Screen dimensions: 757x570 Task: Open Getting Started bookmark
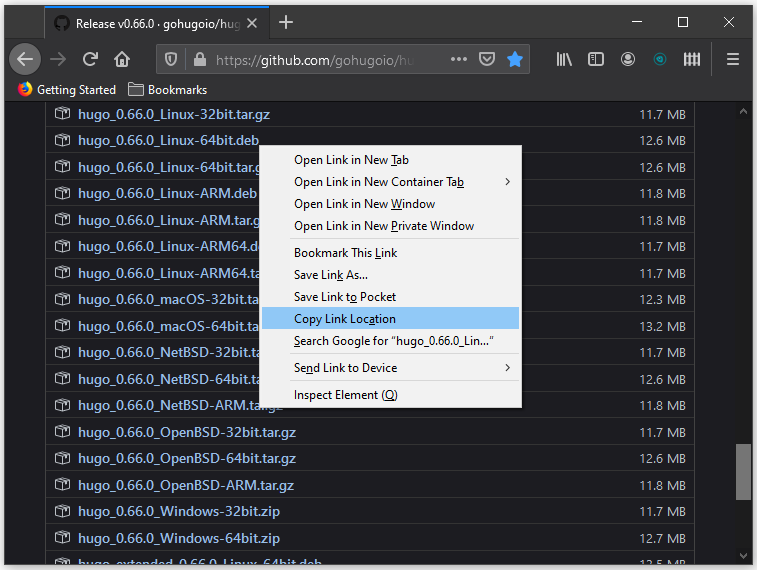pyautogui.click(x=67, y=90)
